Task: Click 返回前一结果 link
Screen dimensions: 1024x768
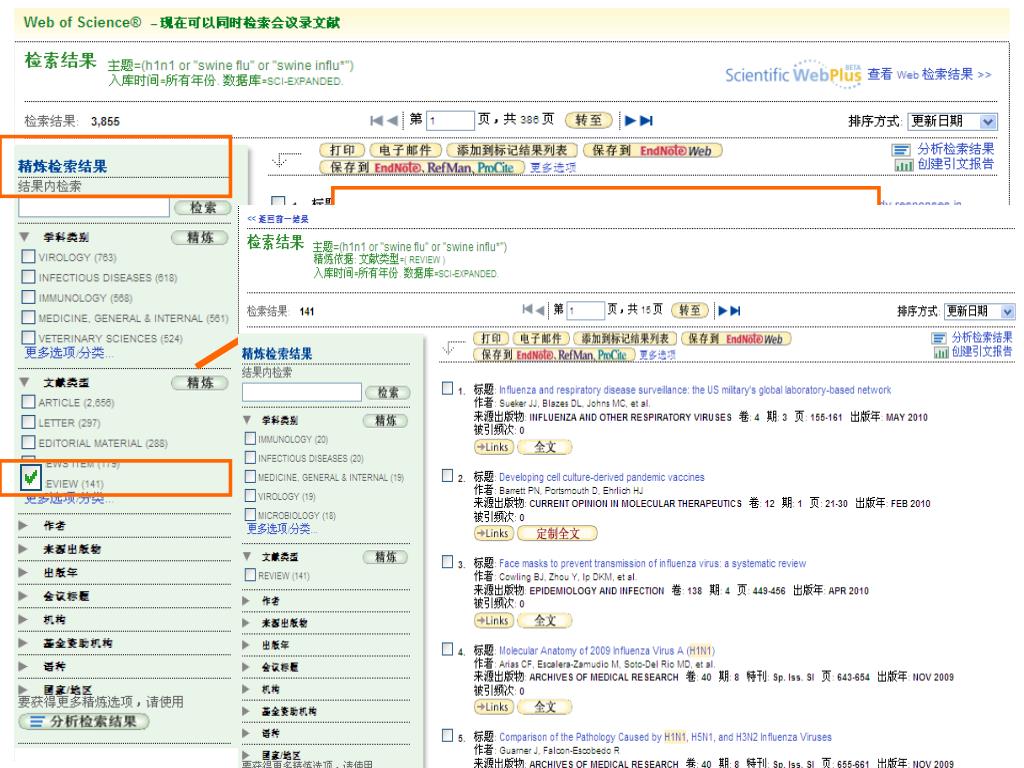Action: click(278, 219)
